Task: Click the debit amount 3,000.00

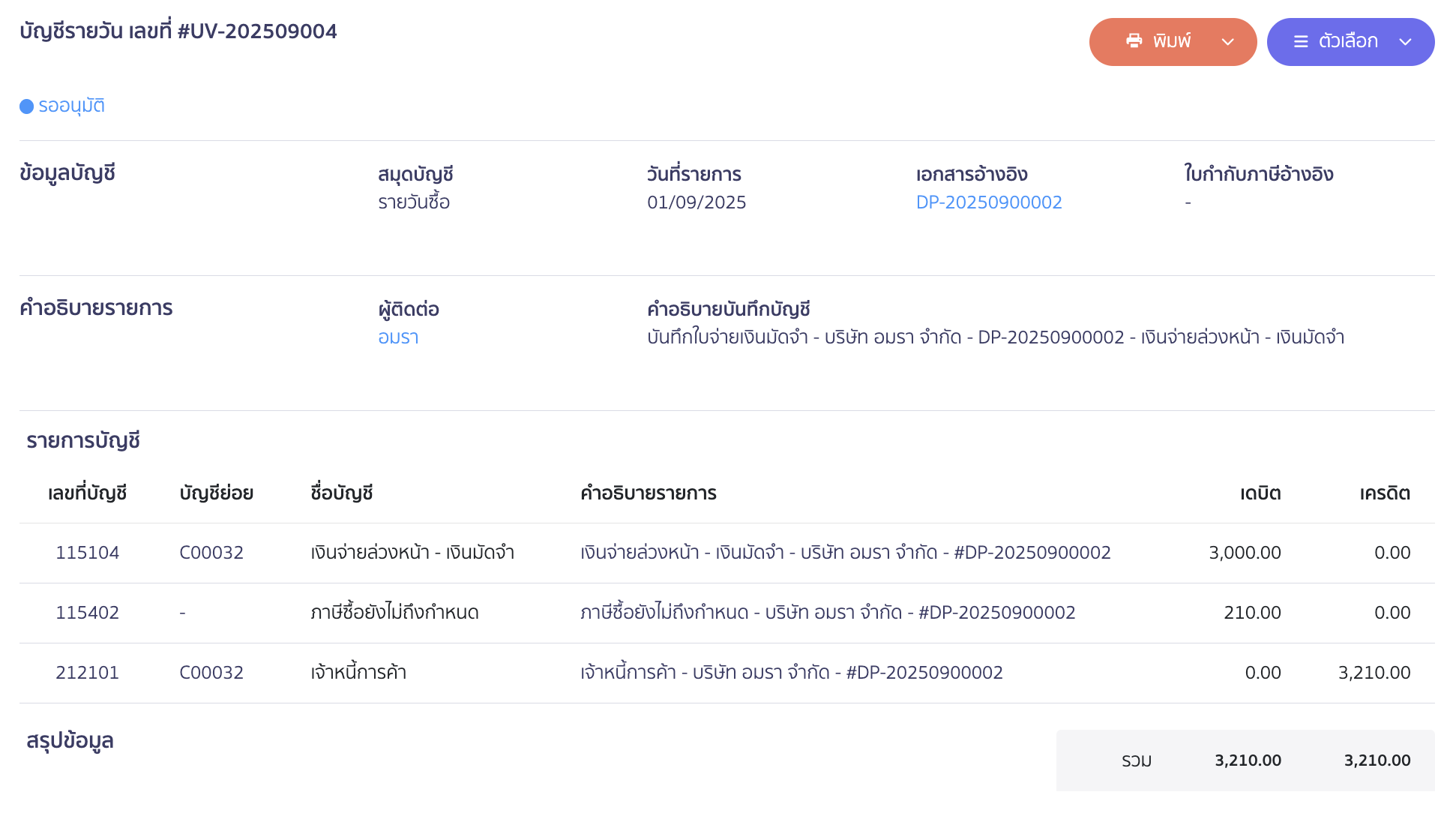Action: point(1245,553)
